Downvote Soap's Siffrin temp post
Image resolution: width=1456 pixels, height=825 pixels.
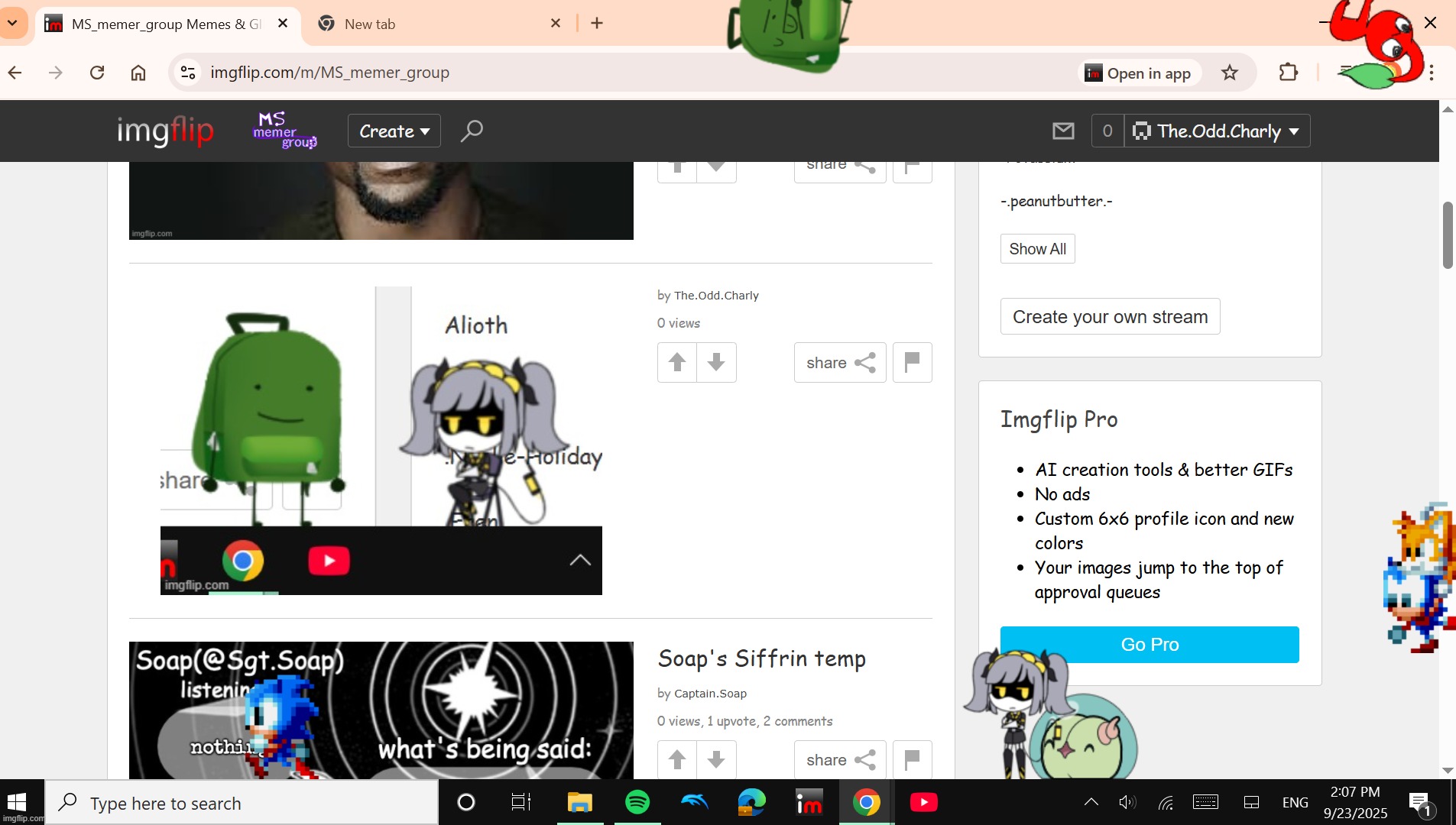716,759
